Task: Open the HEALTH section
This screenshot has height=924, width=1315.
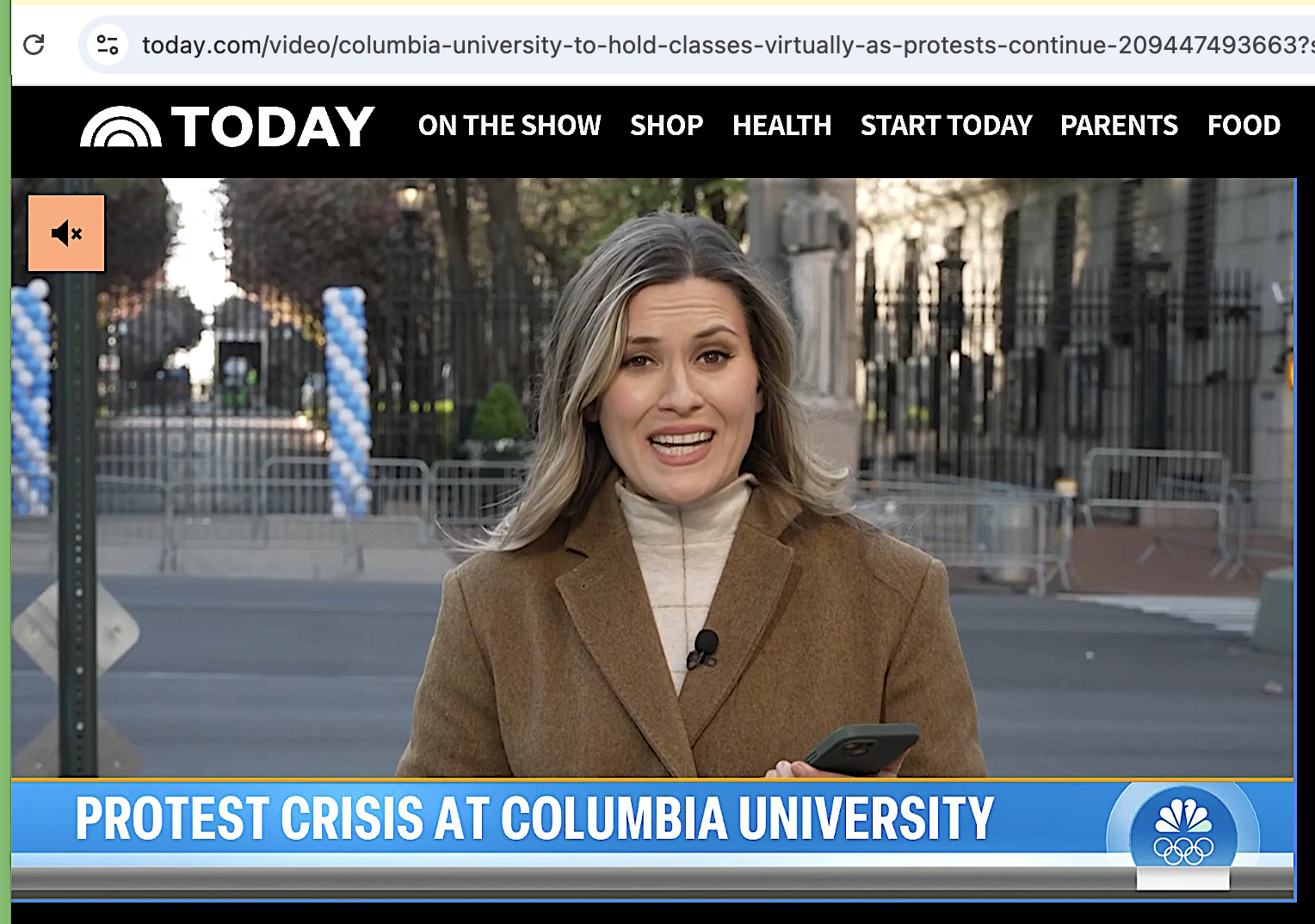Action: (x=781, y=126)
